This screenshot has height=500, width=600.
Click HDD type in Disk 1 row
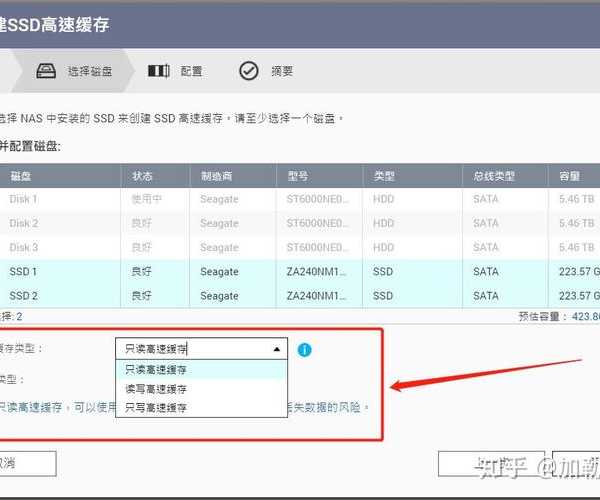point(383,199)
